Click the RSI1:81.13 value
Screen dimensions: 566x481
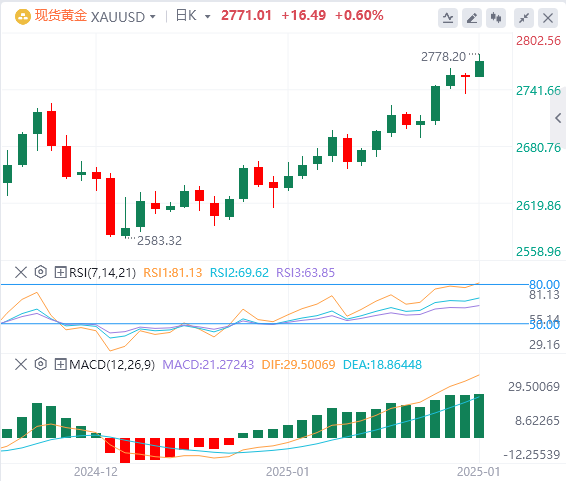[173, 272]
